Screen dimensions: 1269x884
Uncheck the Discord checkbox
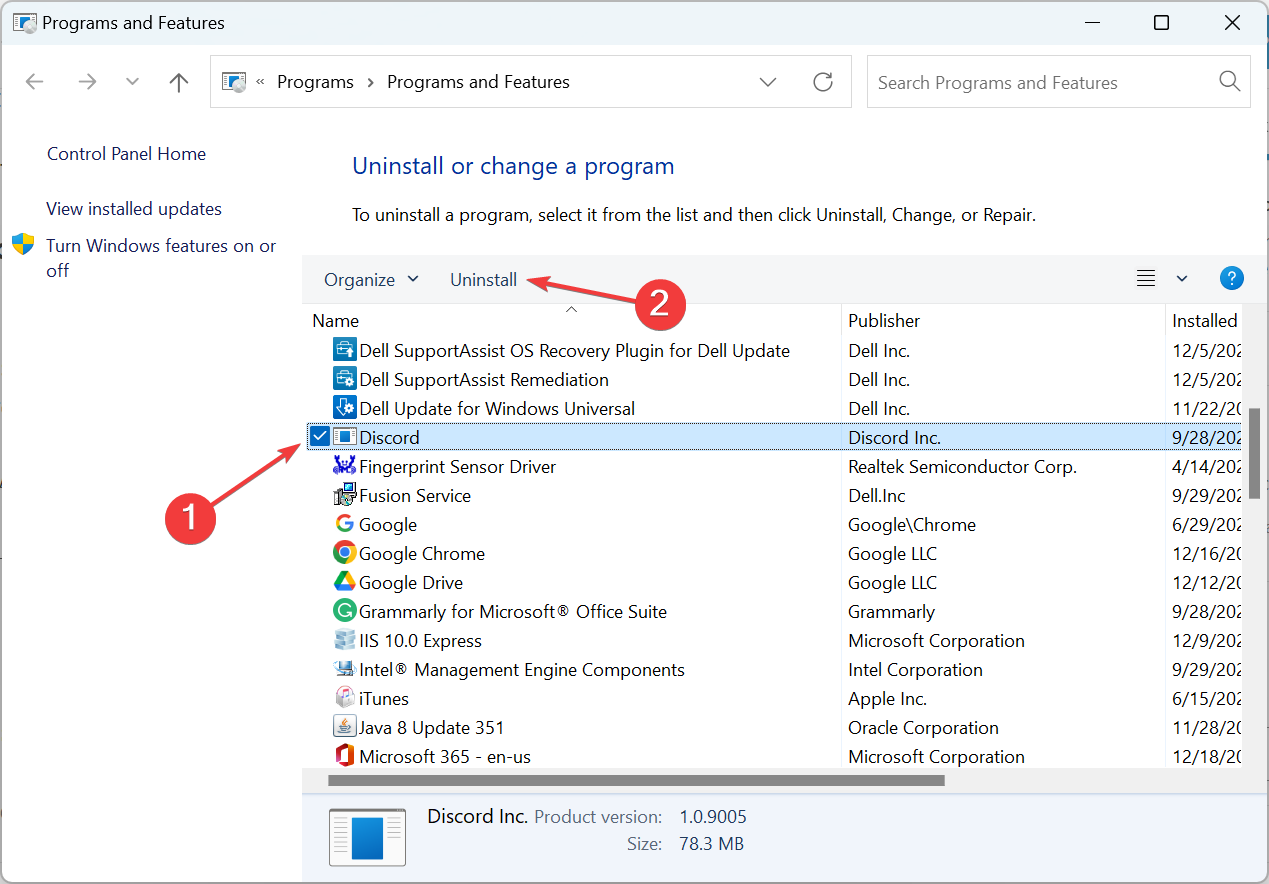[x=319, y=437]
